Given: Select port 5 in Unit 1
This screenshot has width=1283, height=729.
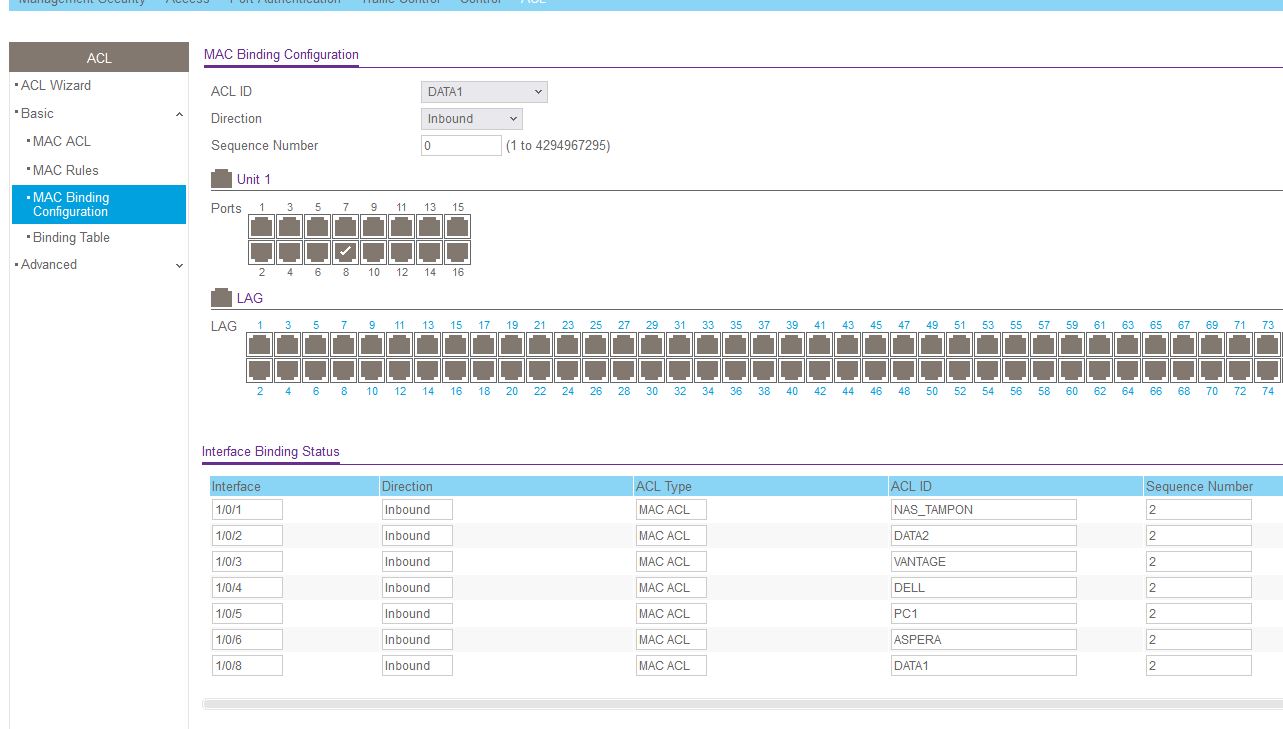Looking at the screenshot, I should coord(318,227).
